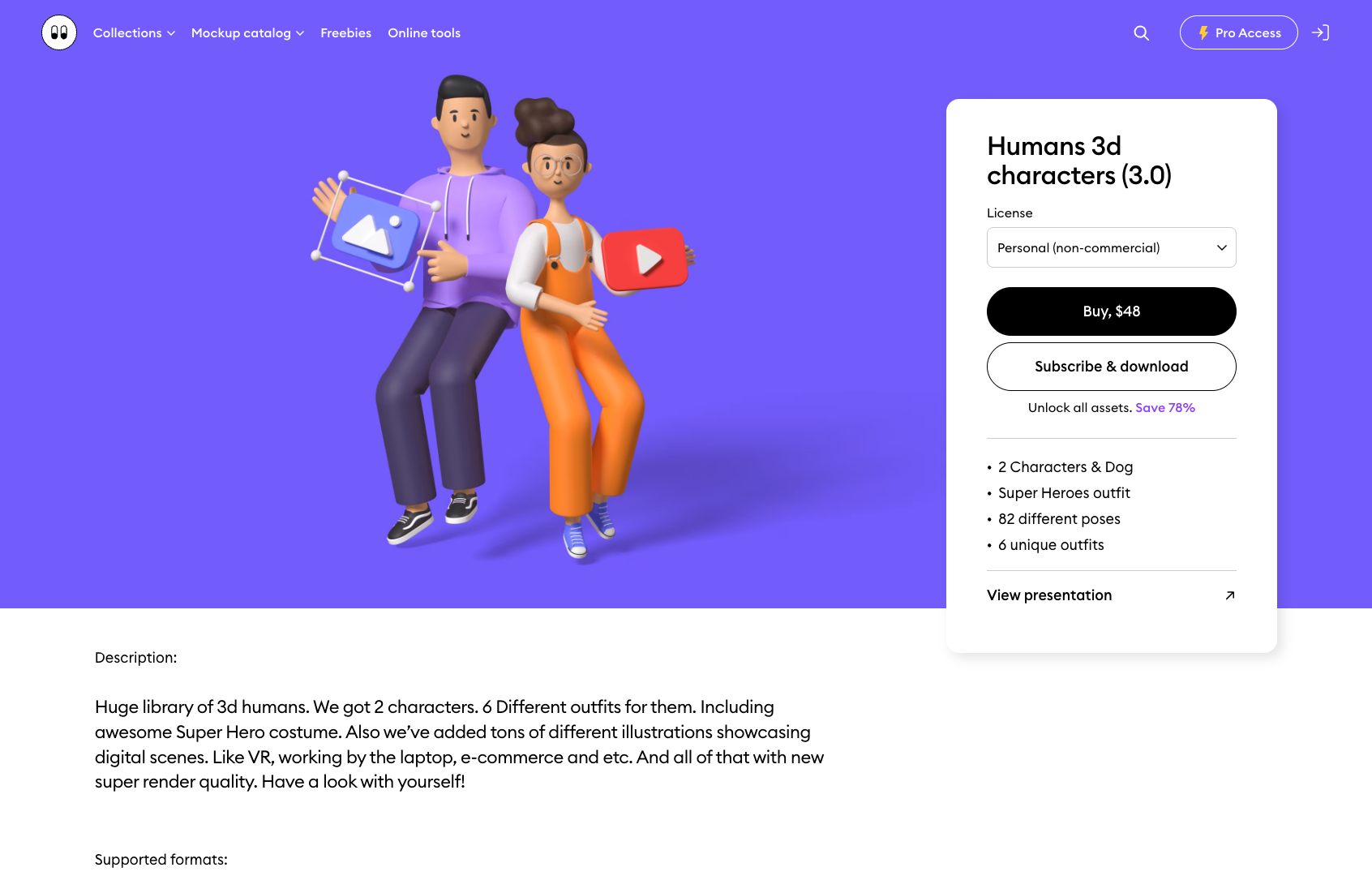
Task: Click the Pro Access button
Action: coord(1238,32)
